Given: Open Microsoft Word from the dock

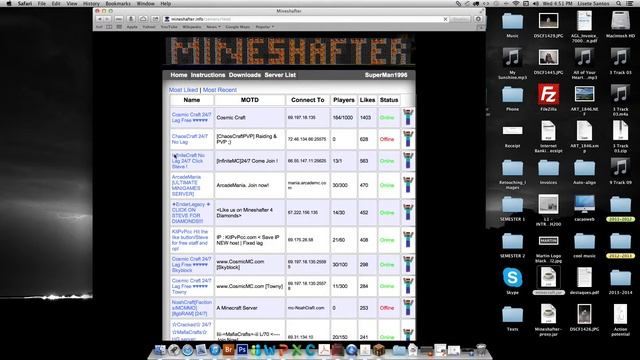Looking at the screenshot, I should (269, 350).
